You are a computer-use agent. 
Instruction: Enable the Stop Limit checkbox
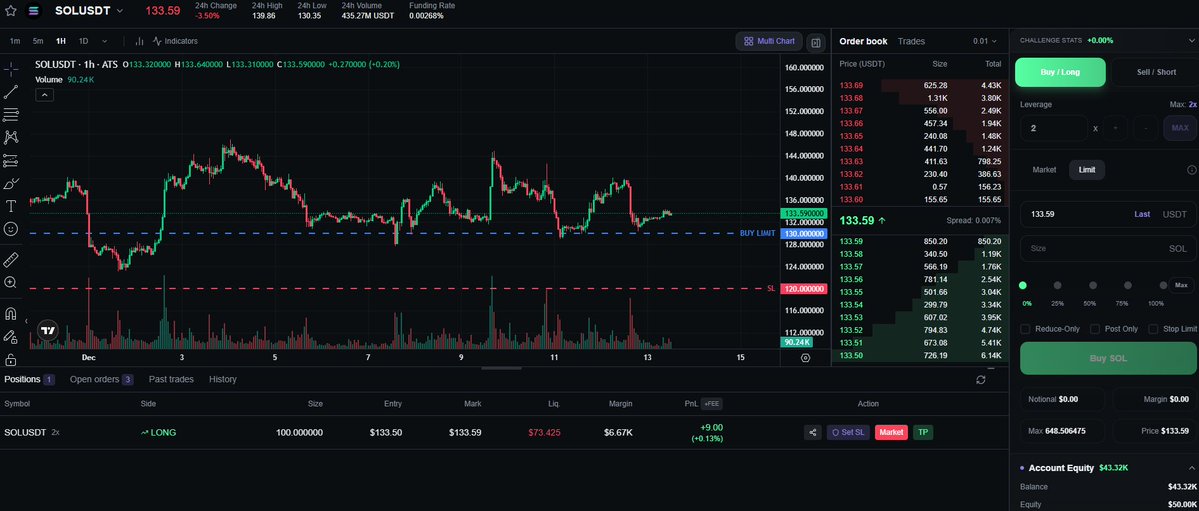point(1153,329)
